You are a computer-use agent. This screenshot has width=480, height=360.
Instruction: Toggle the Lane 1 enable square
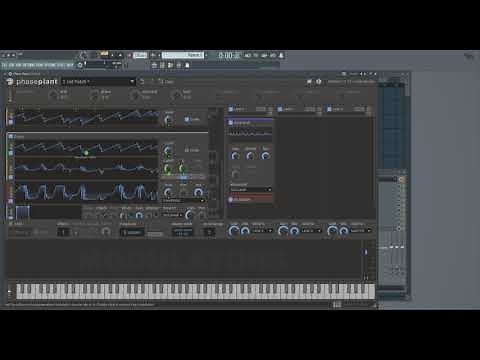[230, 109]
